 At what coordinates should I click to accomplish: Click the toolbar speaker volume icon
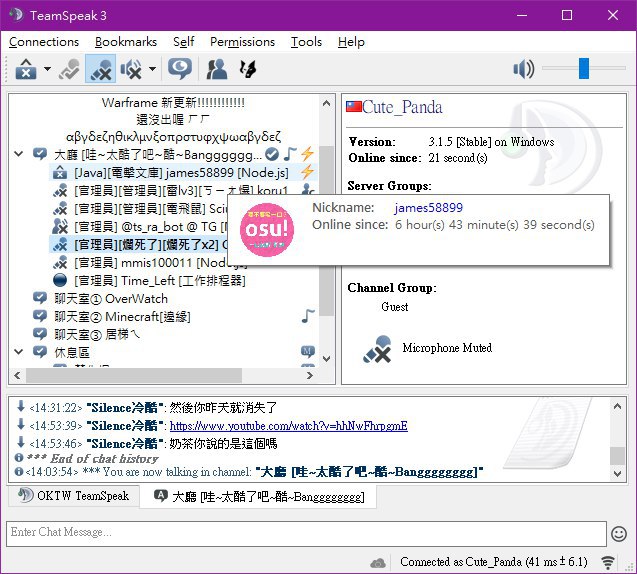click(524, 69)
